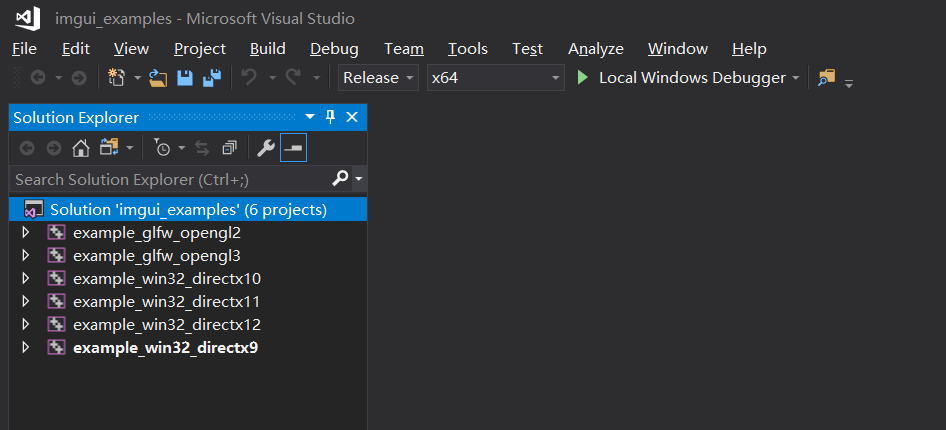Open the Build menu
The height and width of the screenshot is (430, 946).
point(268,49)
